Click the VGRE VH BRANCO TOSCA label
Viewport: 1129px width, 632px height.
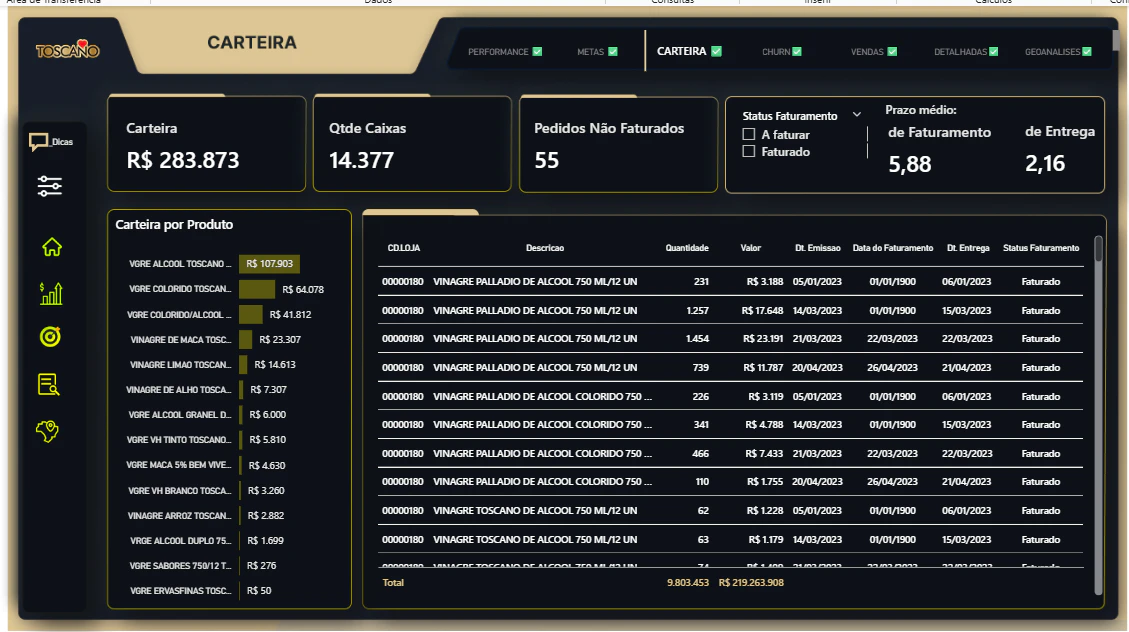click(x=180, y=490)
